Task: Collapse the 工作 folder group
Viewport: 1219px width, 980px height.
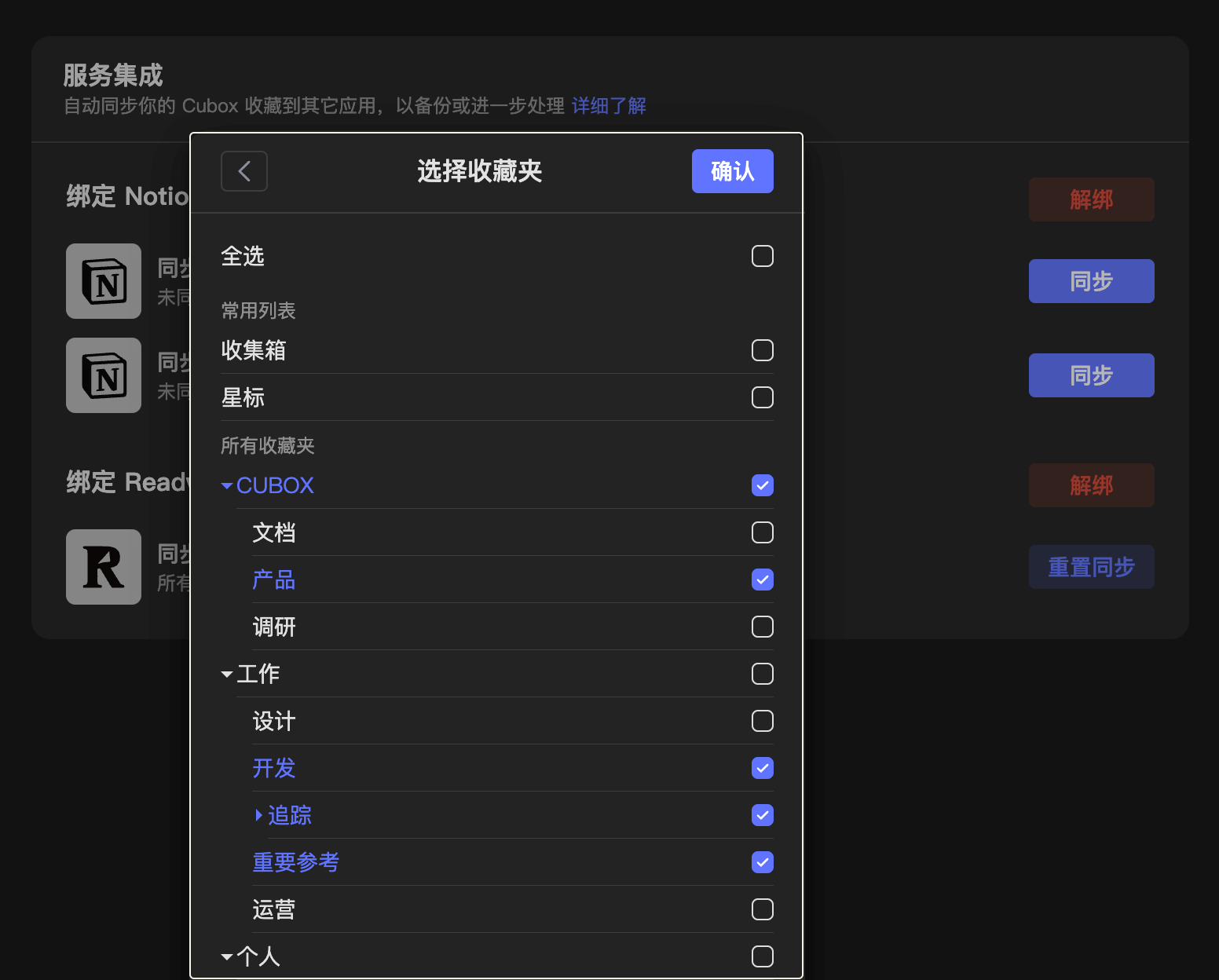Action: point(226,674)
